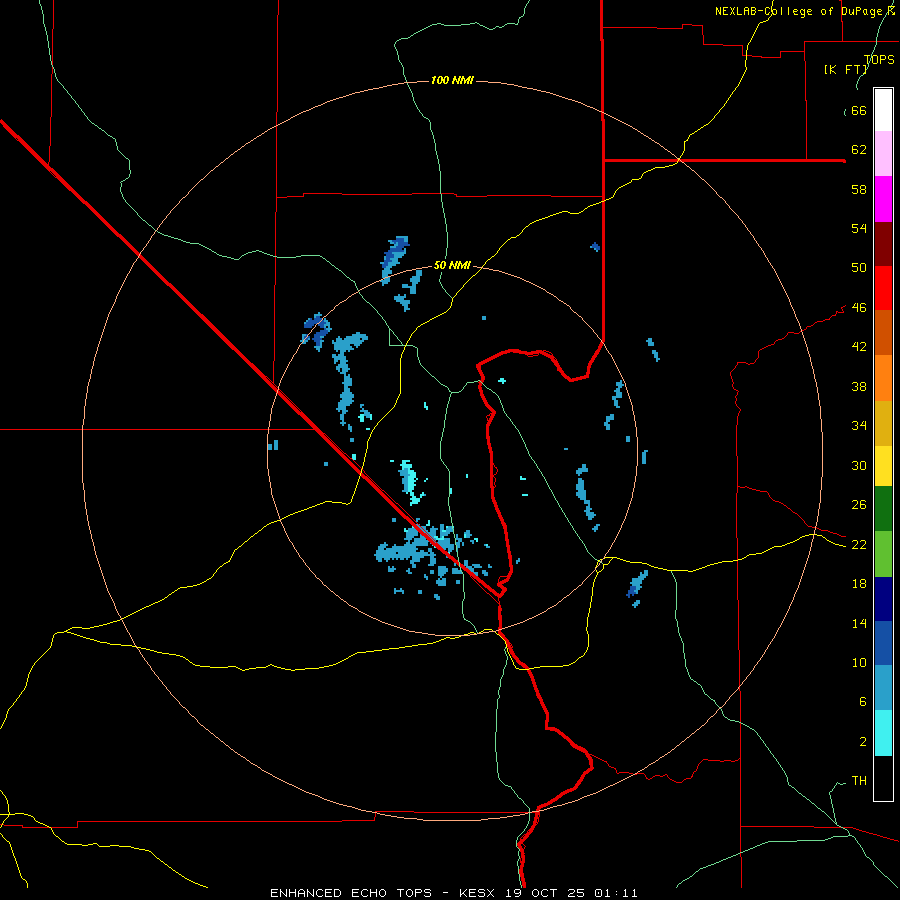Click the legend value "10"

click(858, 663)
